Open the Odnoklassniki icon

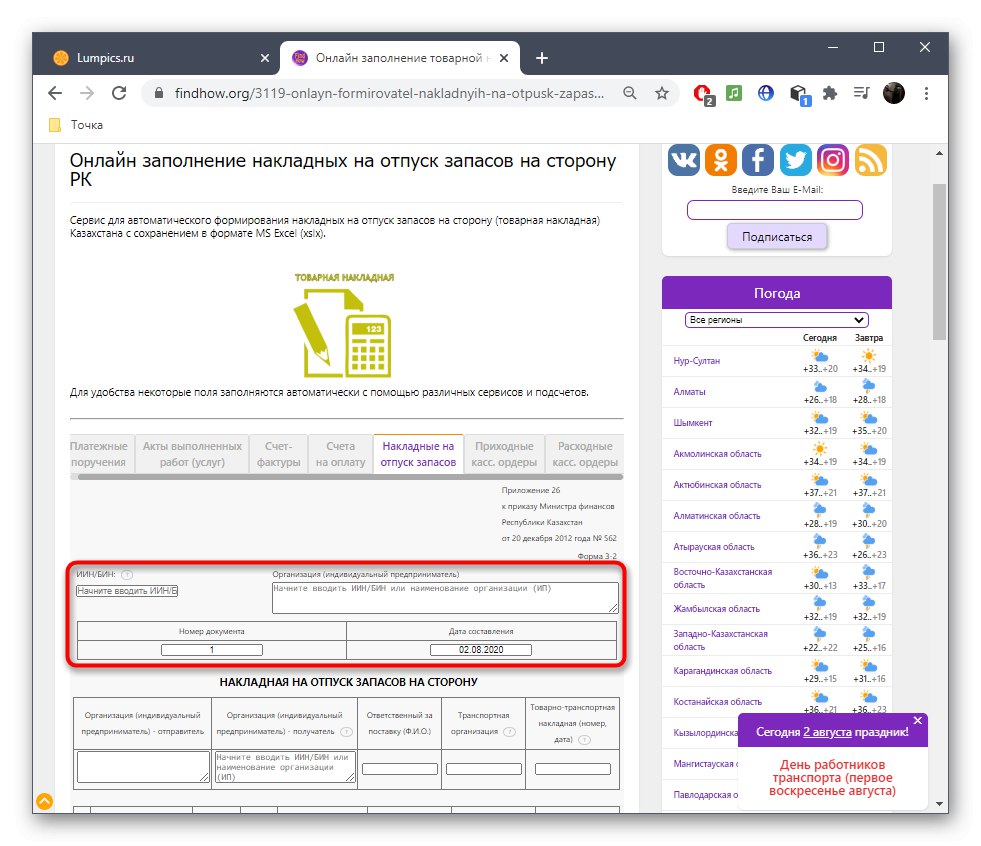coord(720,159)
